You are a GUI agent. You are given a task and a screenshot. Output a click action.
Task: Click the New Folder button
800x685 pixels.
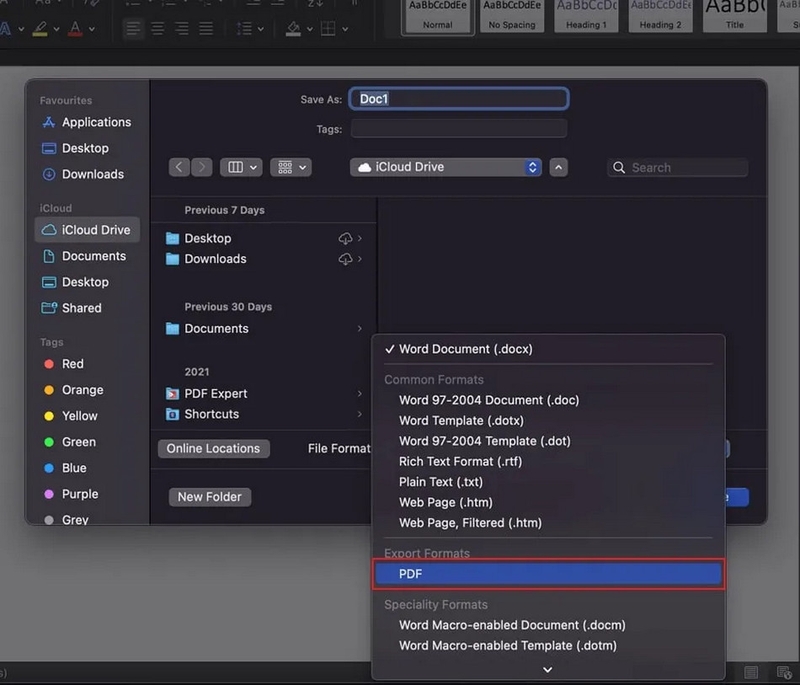(210, 497)
